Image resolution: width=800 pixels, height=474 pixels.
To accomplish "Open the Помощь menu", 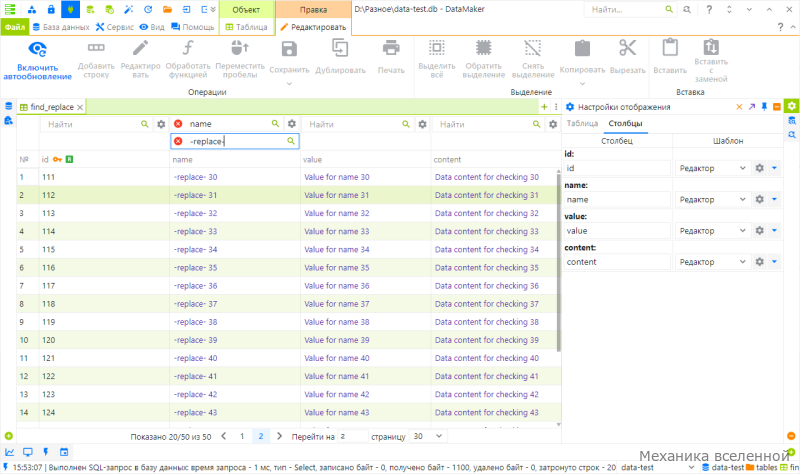I will pos(193,27).
